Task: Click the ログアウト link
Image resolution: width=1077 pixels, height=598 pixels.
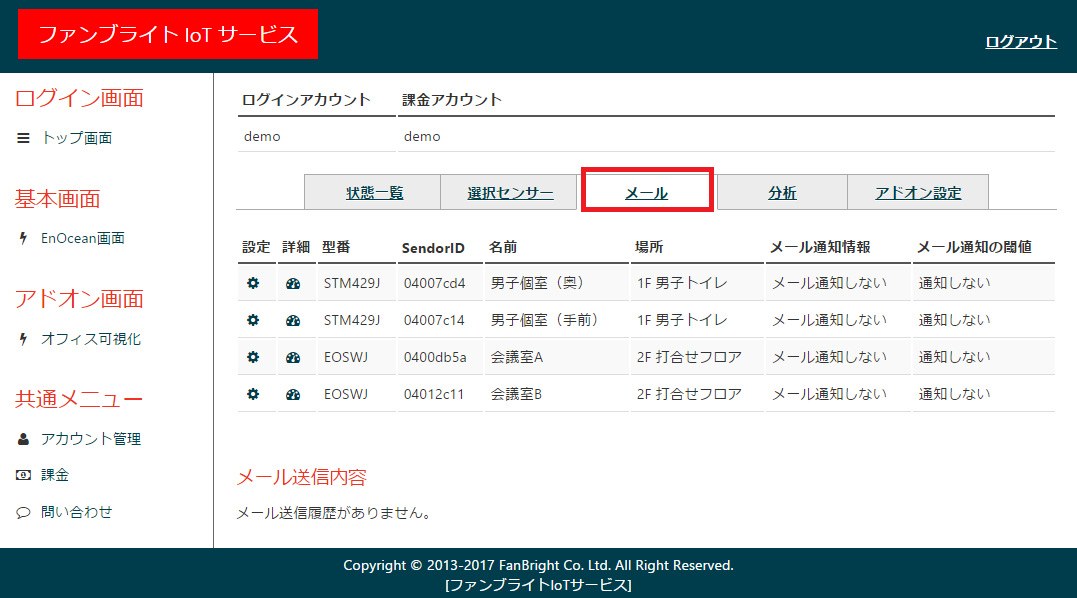Action: [1020, 41]
